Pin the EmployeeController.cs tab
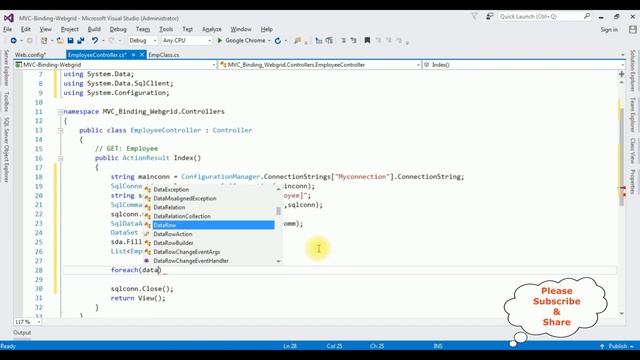This screenshot has height=360, width=640. 133,55
